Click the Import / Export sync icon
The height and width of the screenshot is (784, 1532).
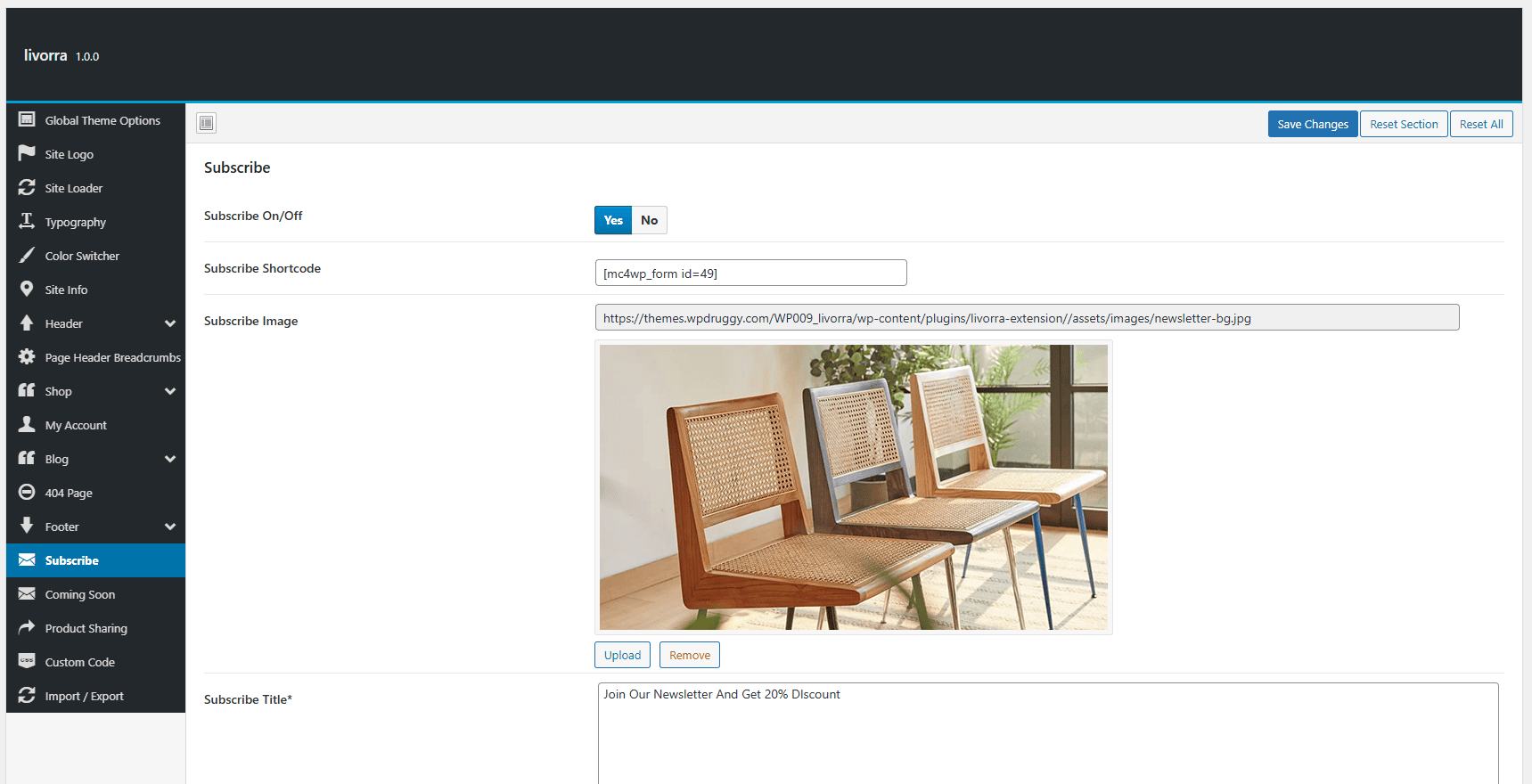tap(27, 695)
